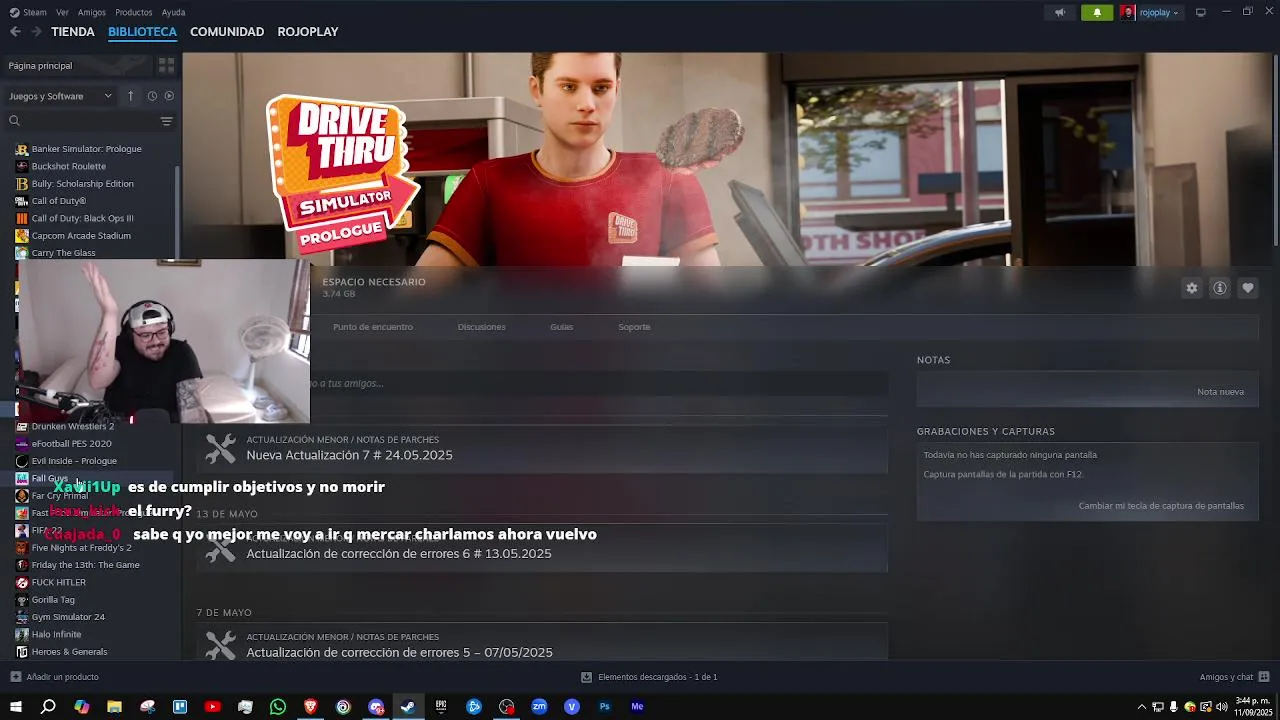Open YouTube from the Windows taskbar
Screen dimensions: 1280x720
click(x=212, y=707)
